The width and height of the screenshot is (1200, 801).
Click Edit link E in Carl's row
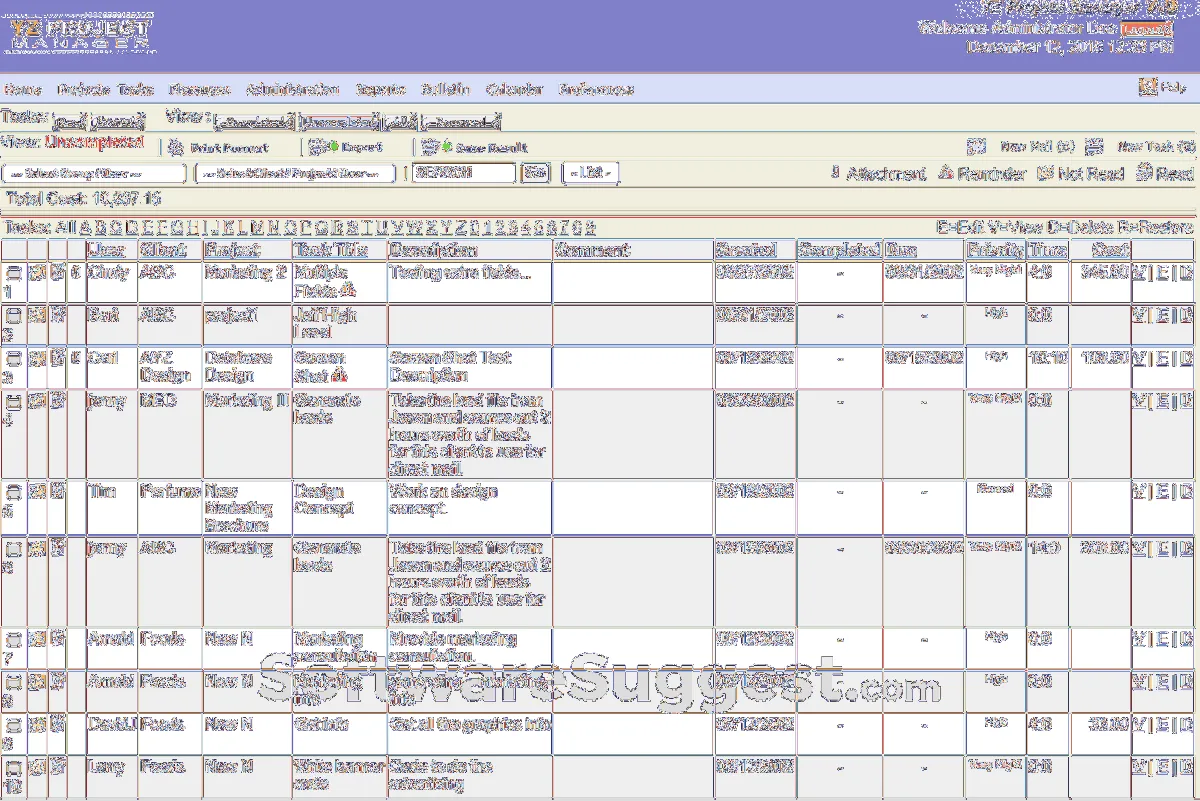coord(1162,357)
